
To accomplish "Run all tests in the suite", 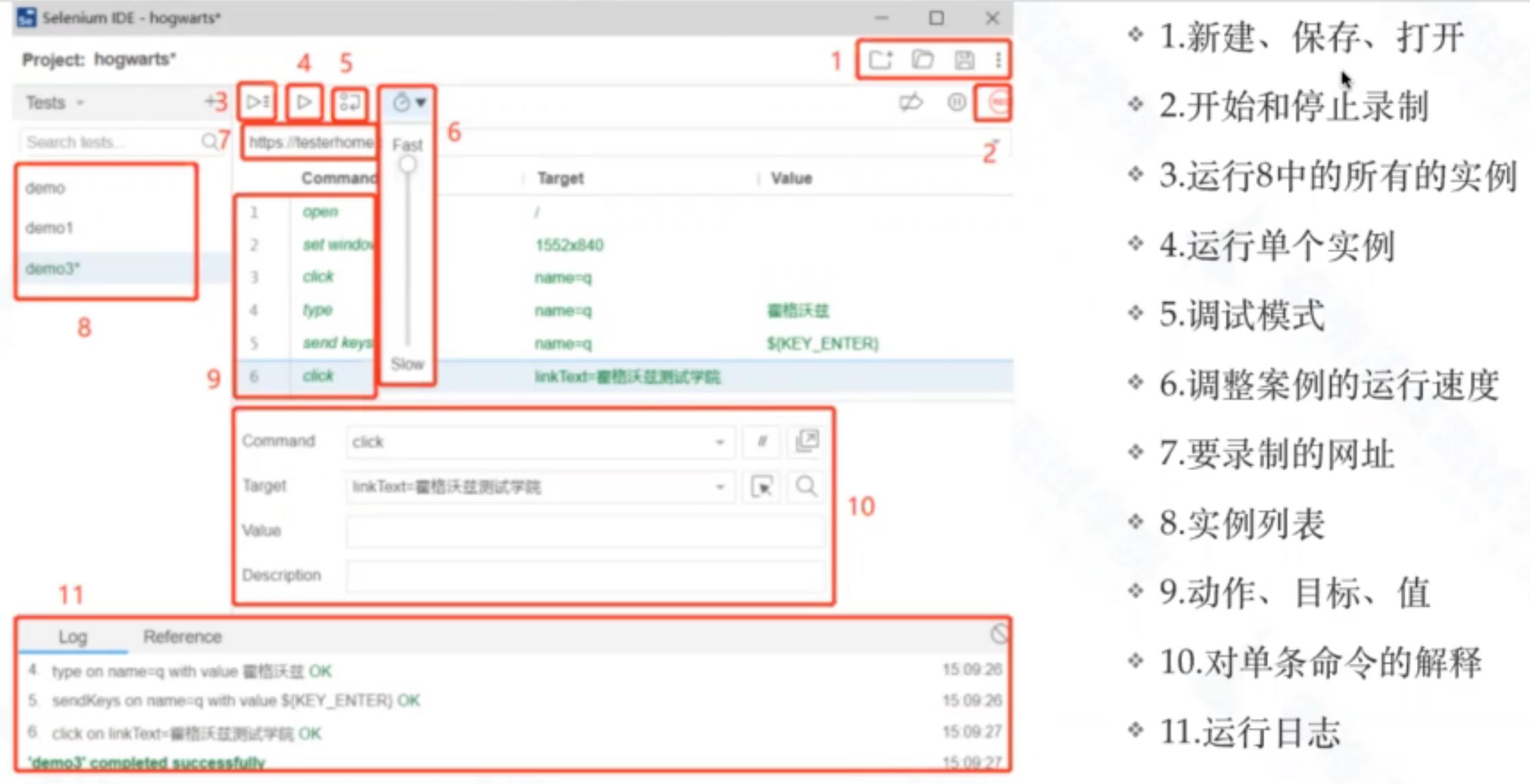I will pos(258,102).
